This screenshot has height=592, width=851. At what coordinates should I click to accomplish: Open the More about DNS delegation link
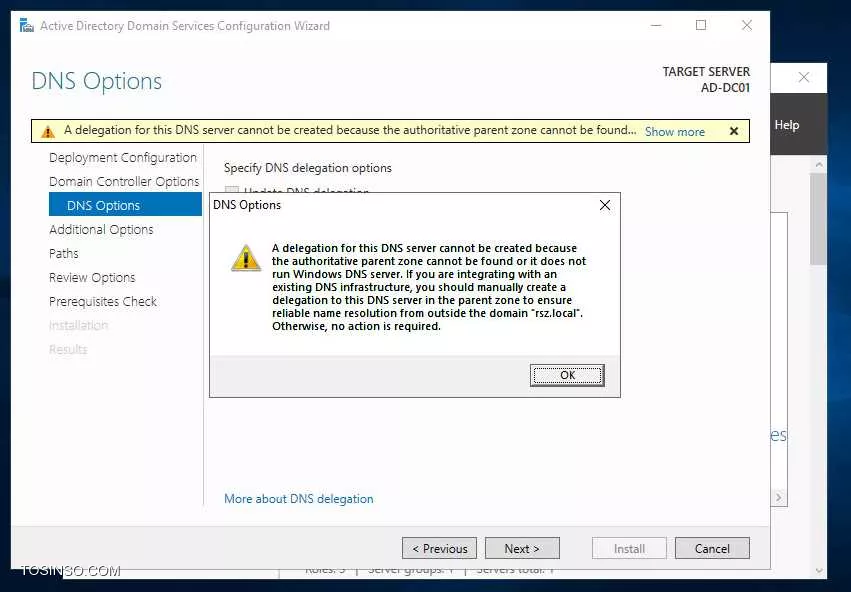click(x=299, y=499)
